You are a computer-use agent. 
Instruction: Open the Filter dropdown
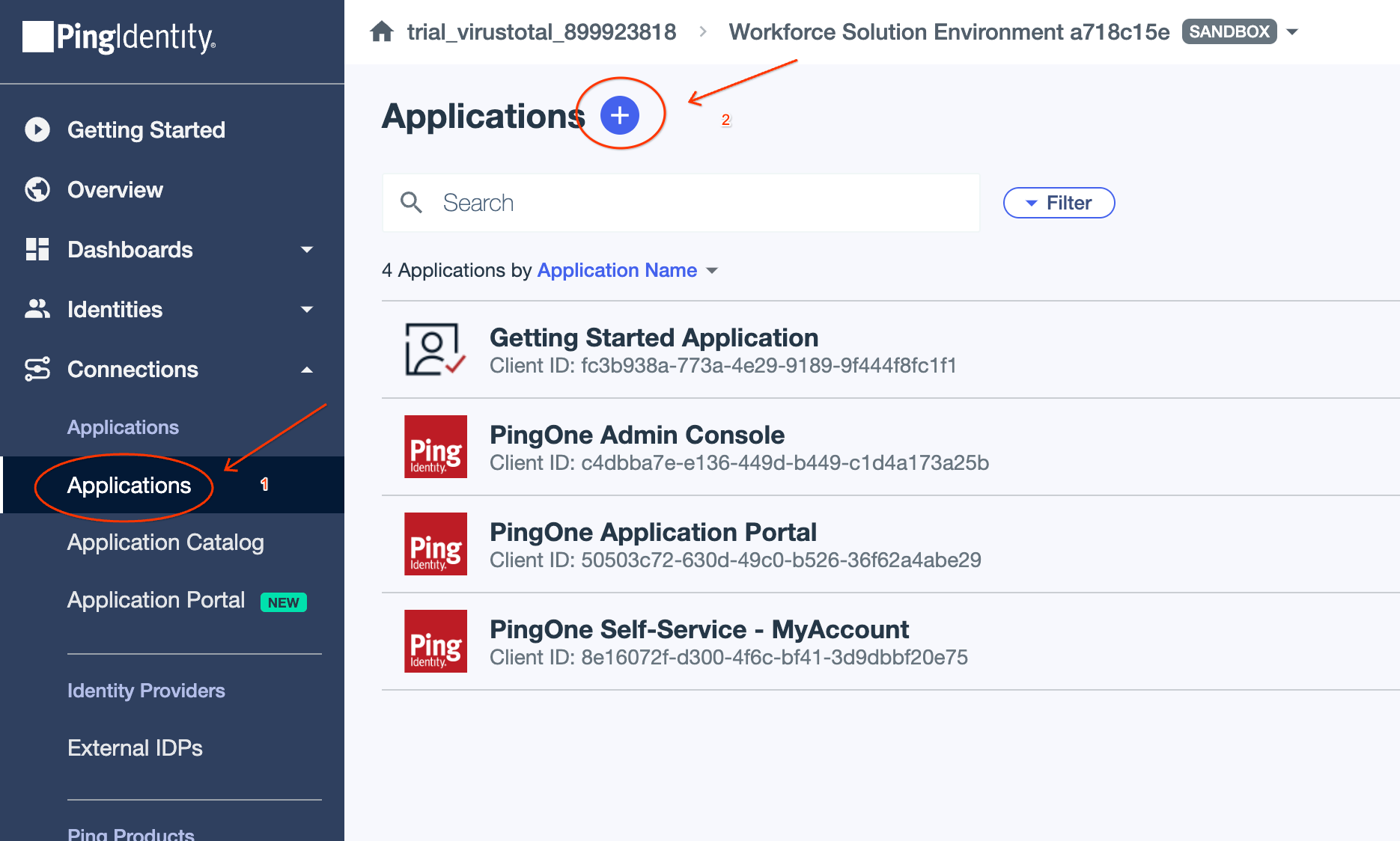(x=1059, y=203)
